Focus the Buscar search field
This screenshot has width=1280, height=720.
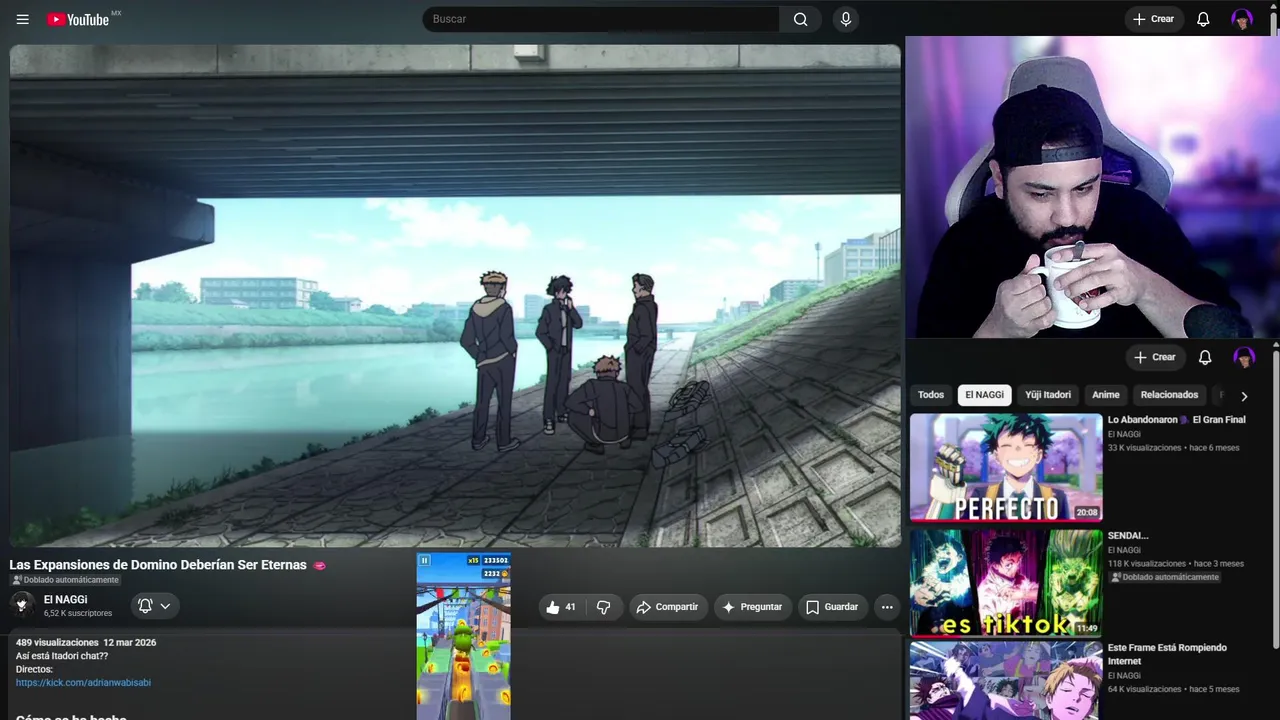pos(601,19)
